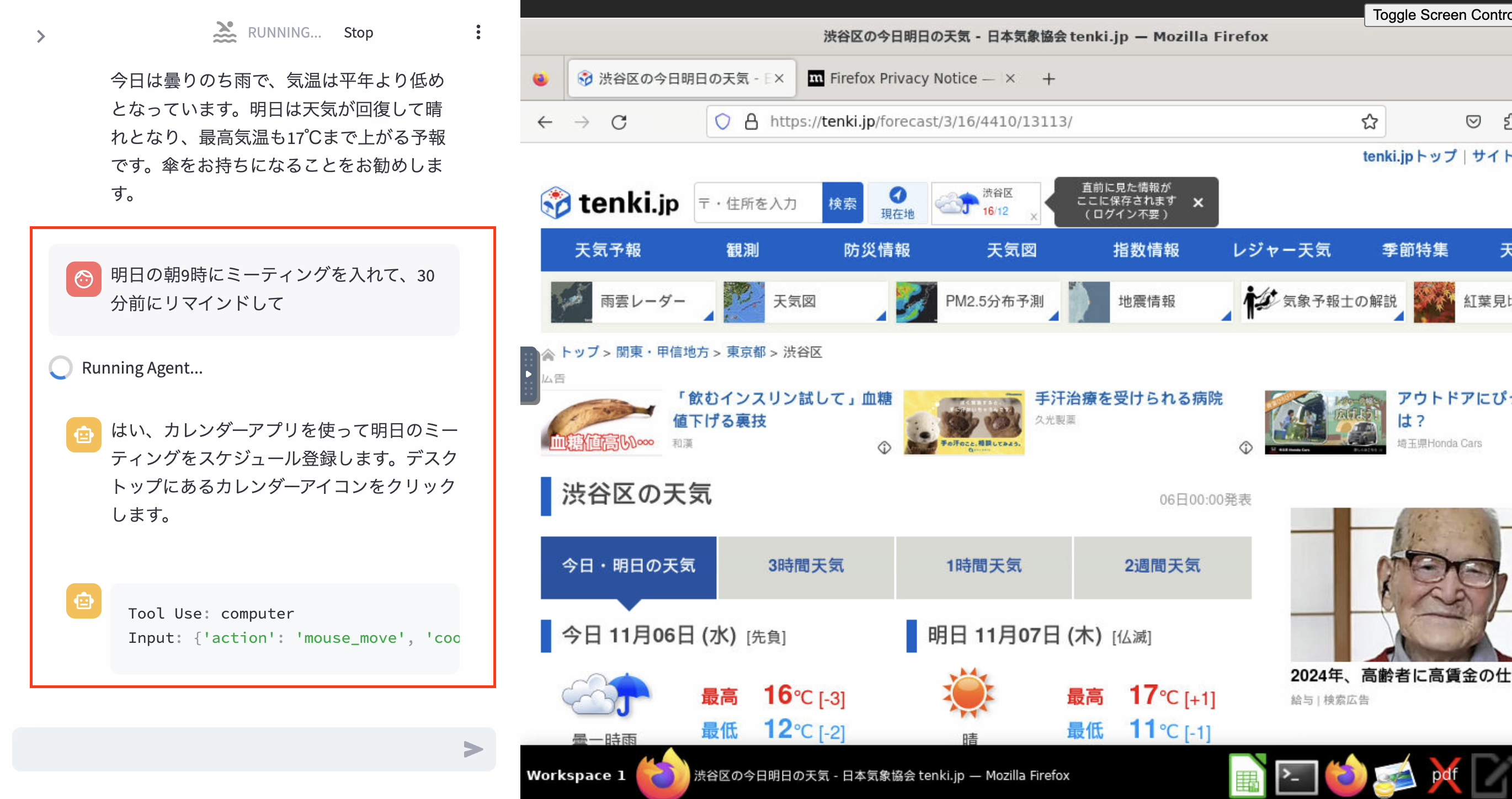Click the chat message input field
This screenshot has height=799, width=1512.
[235, 749]
